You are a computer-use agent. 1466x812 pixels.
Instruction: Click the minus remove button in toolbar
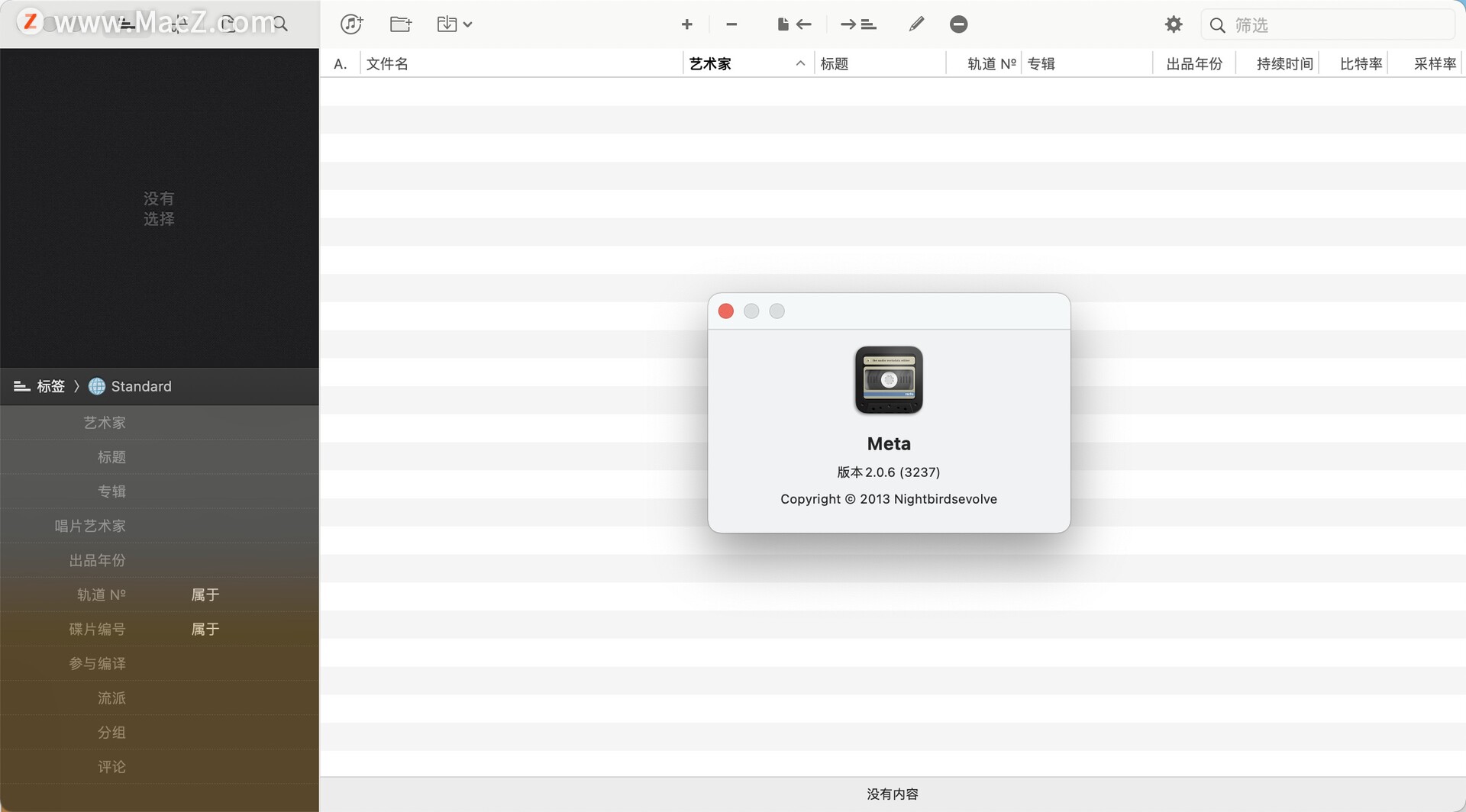(x=731, y=24)
